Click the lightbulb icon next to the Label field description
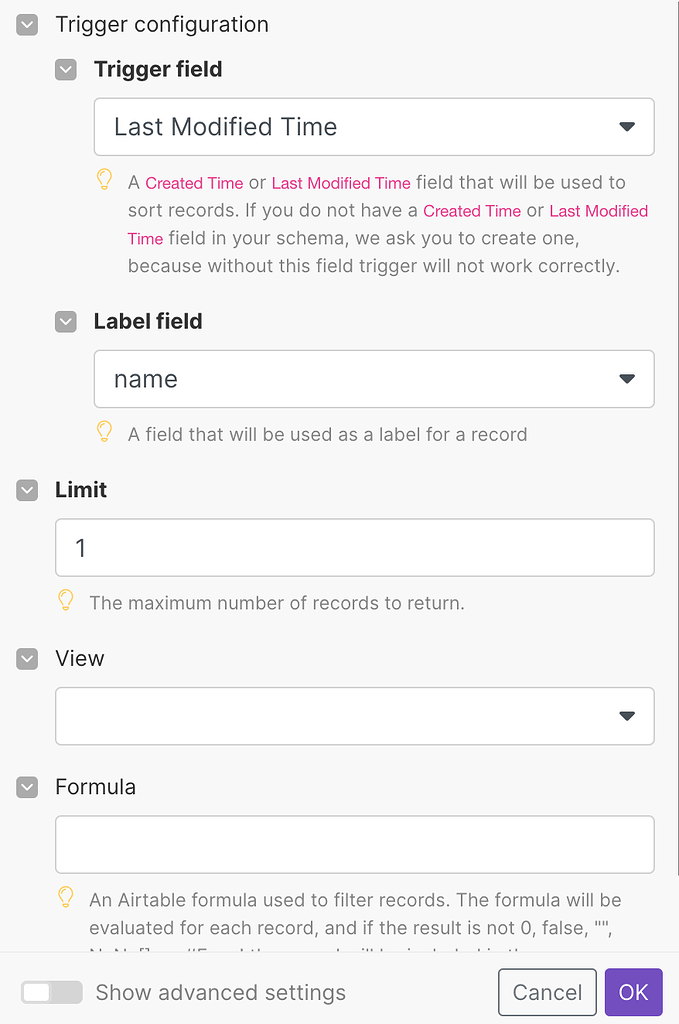 [x=104, y=431]
